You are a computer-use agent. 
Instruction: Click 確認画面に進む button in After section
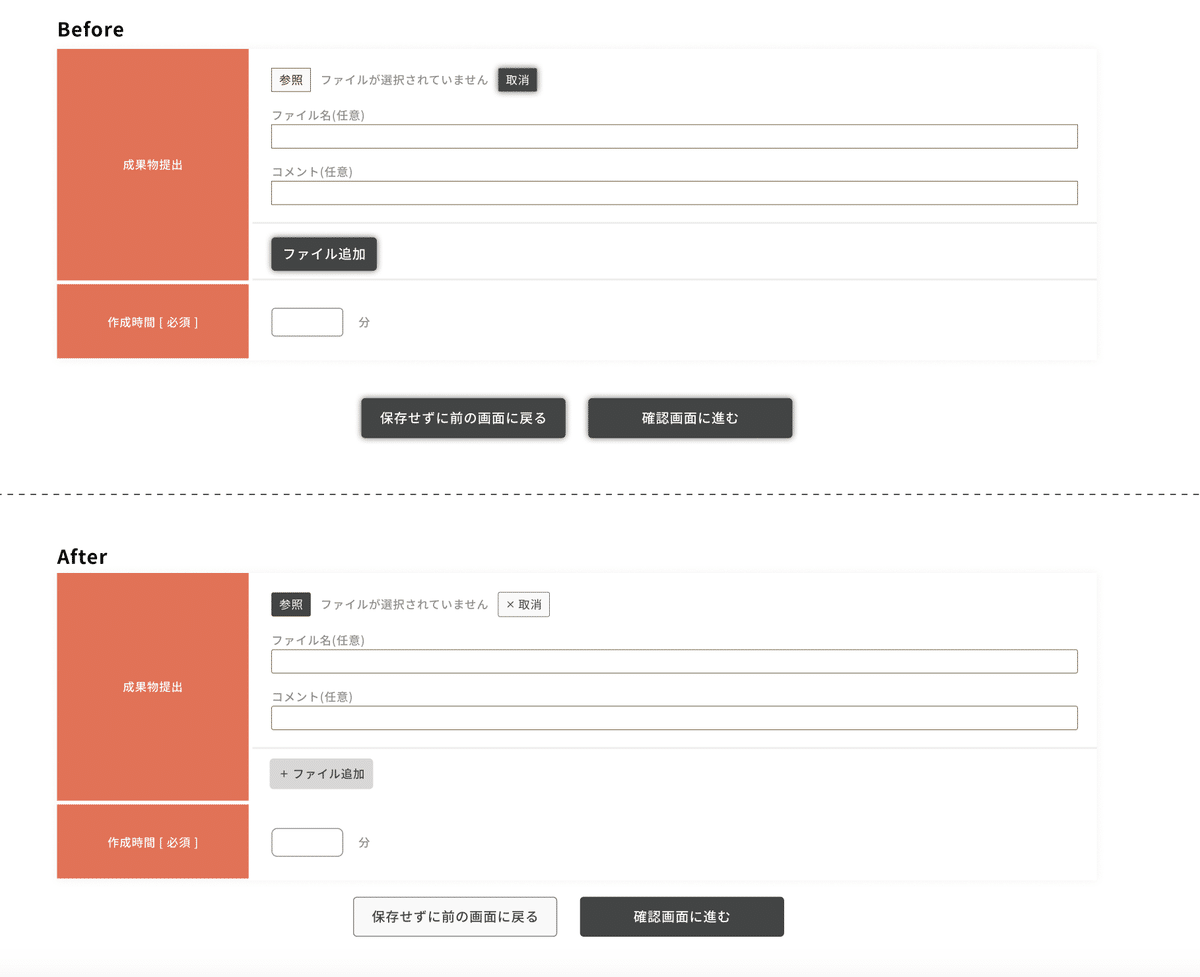[682, 916]
